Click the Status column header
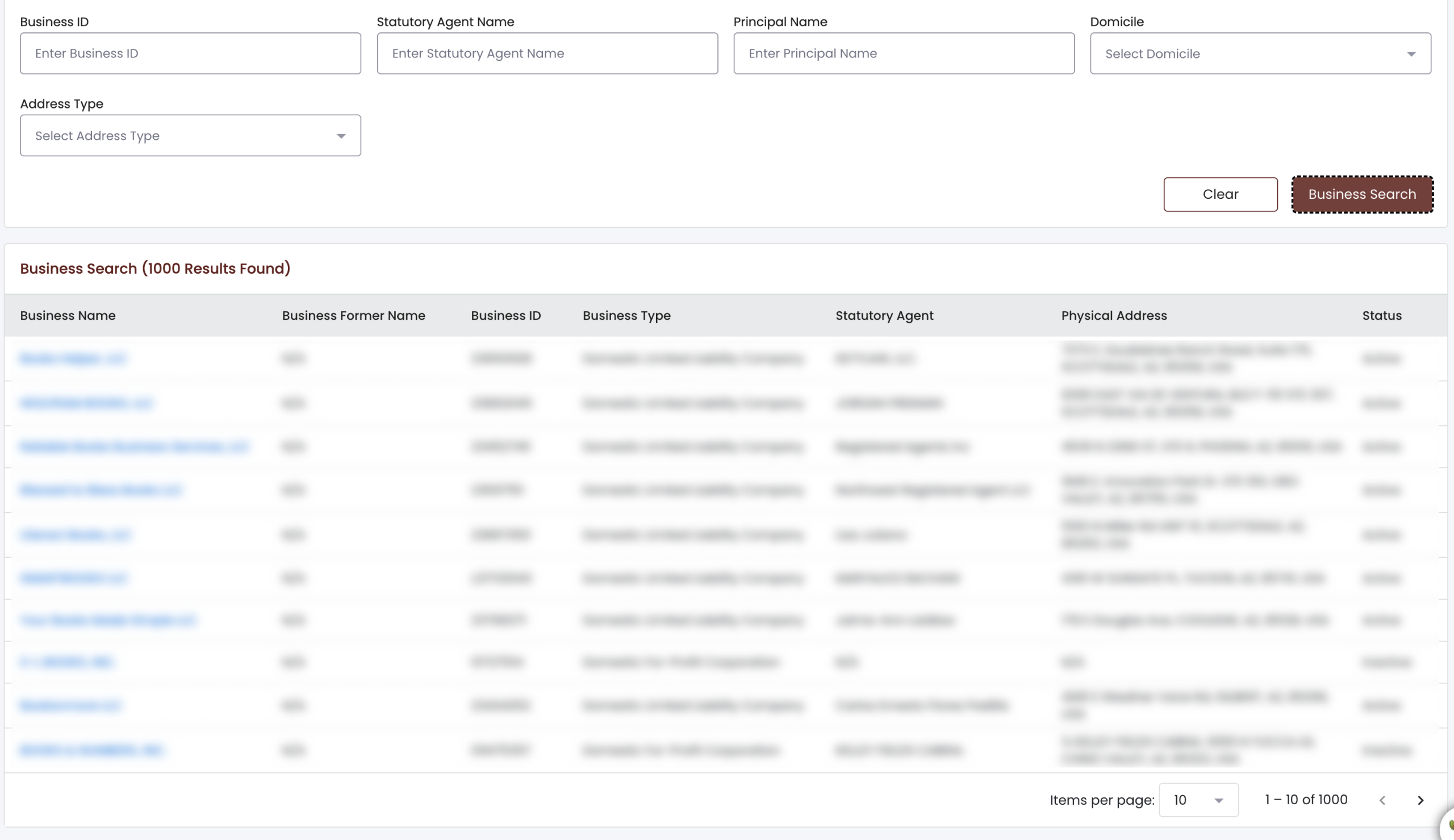1454x840 pixels. 1382,316
